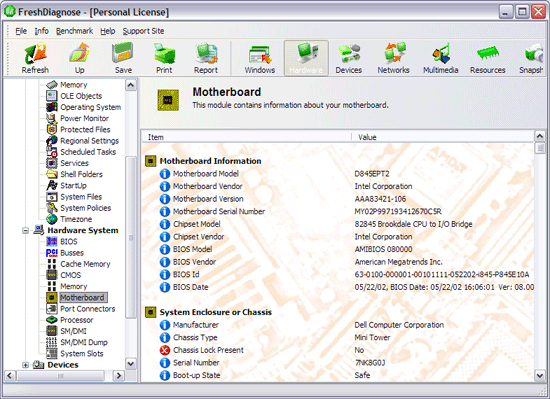Collapse the Hardware System tree node

[x=26, y=230]
